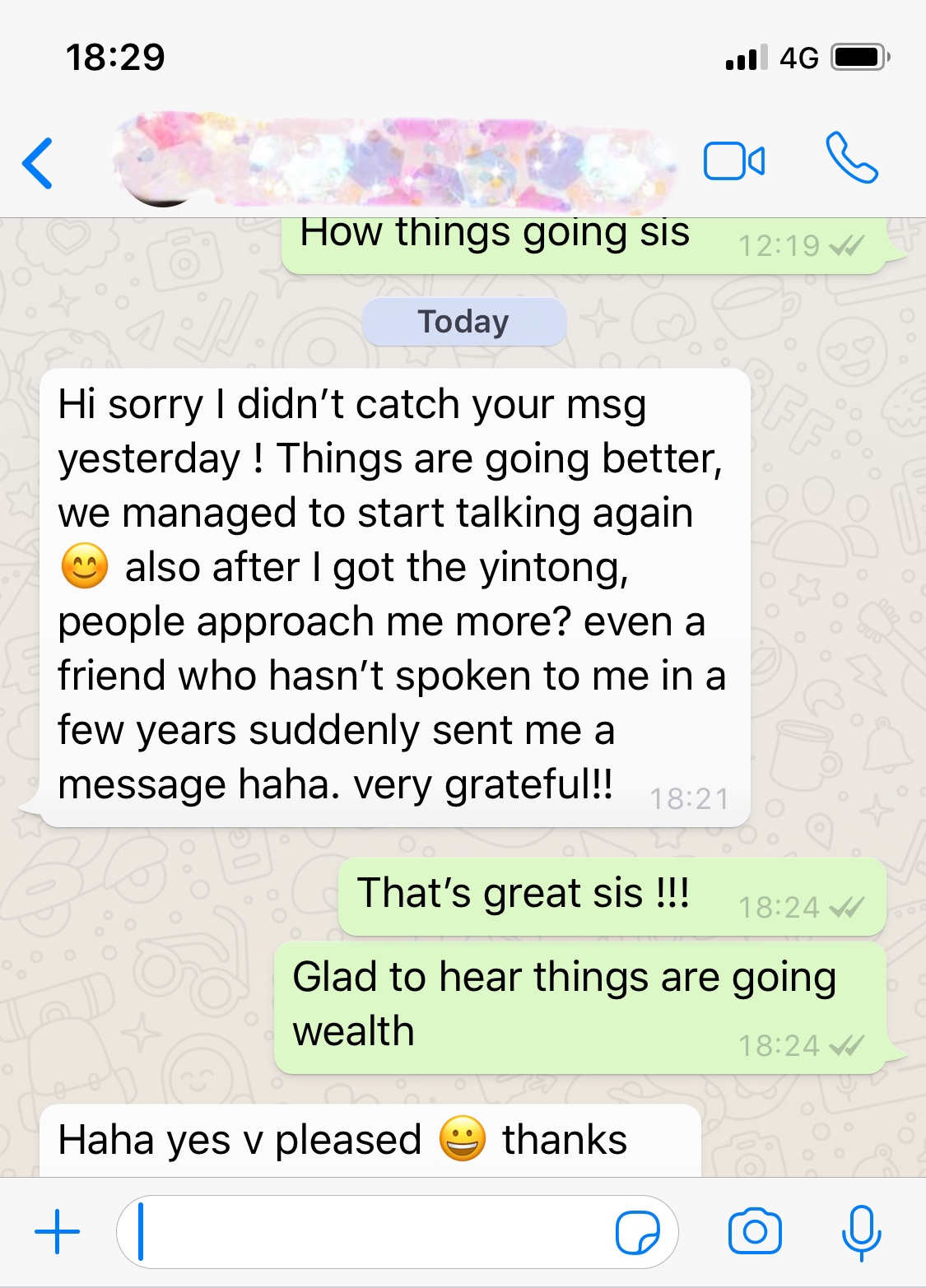Start a video call with the contact
The image size is (926, 1288).
tap(734, 160)
